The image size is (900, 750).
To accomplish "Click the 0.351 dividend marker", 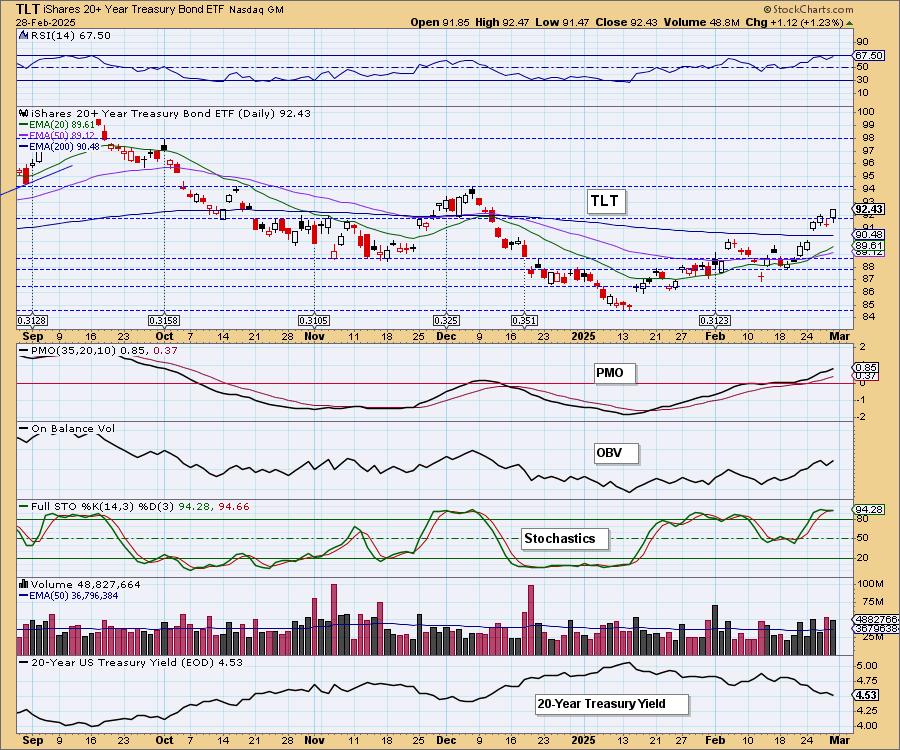I will (x=524, y=320).
